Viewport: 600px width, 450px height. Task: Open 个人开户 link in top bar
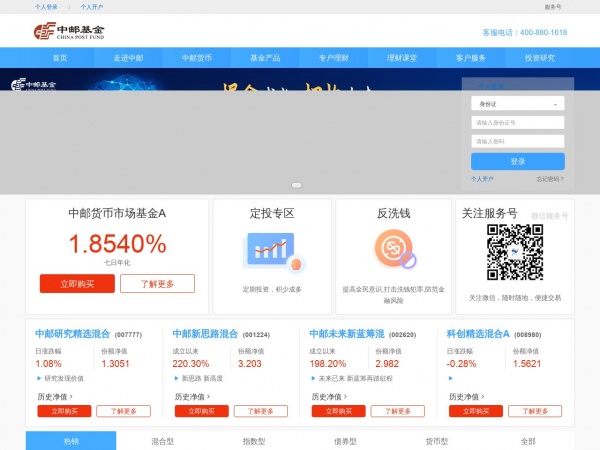coord(92,7)
